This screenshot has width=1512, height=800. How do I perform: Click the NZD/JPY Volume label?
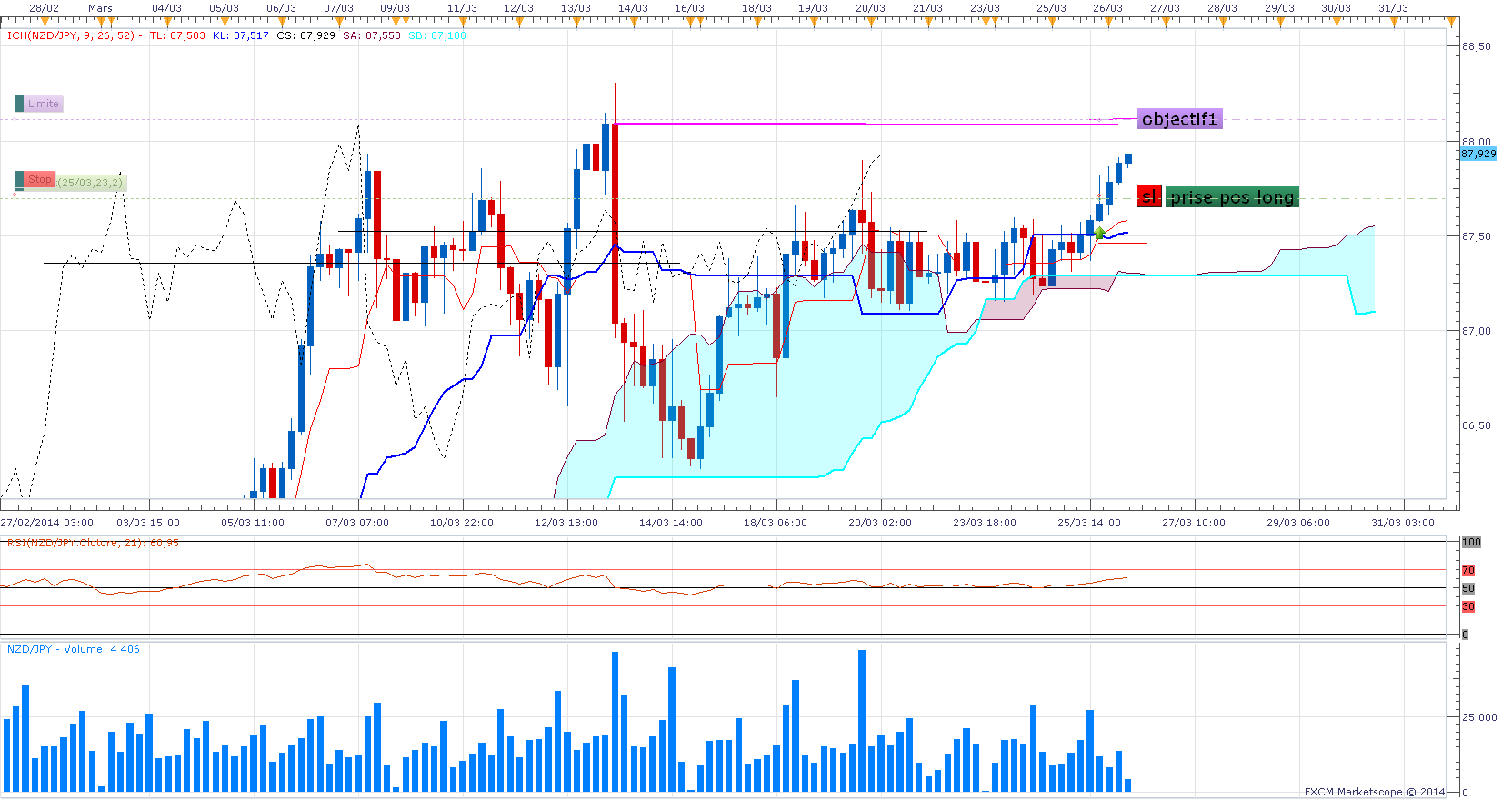pos(73,649)
